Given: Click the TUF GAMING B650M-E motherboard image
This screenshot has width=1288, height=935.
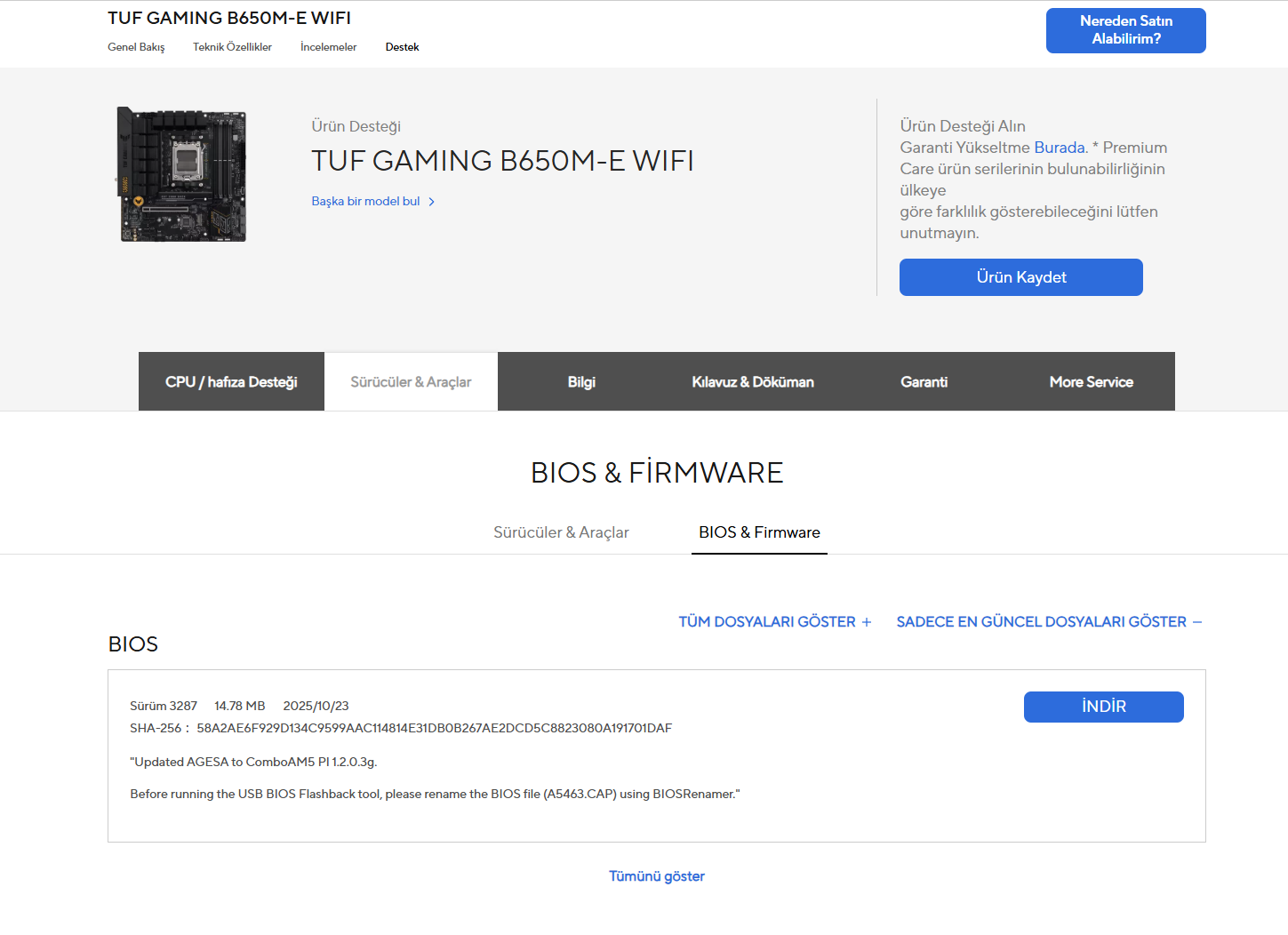Looking at the screenshot, I should coord(182,174).
